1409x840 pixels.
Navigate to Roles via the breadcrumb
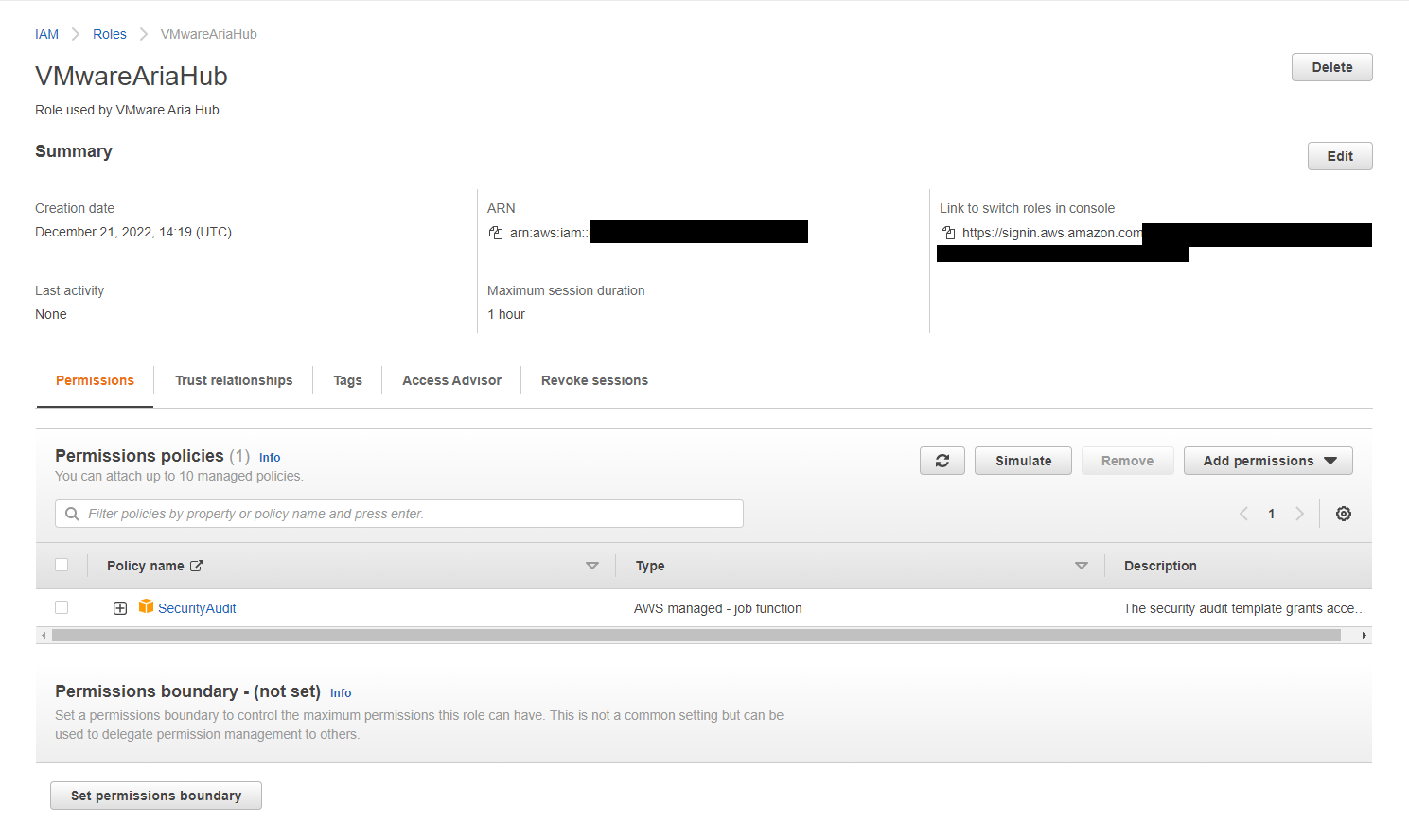109,34
